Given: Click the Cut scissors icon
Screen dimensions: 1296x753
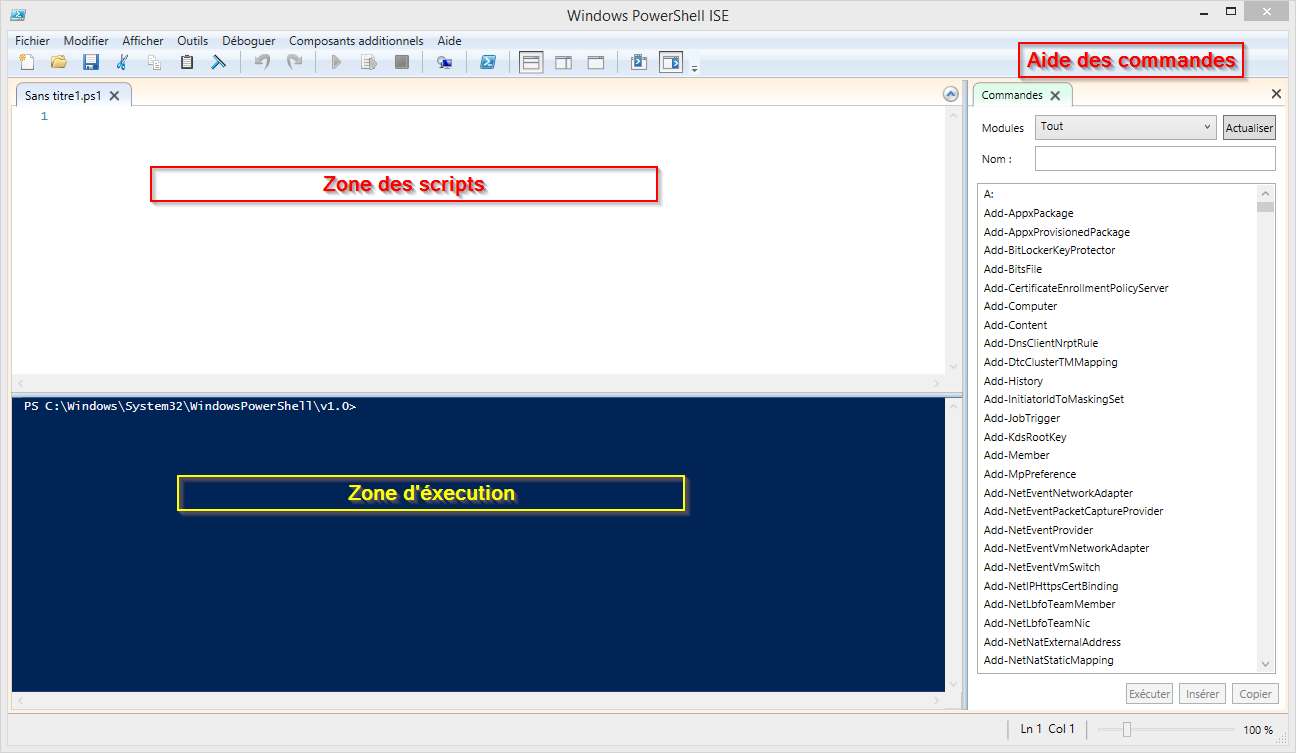Looking at the screenshot, I should click(123, 62).
